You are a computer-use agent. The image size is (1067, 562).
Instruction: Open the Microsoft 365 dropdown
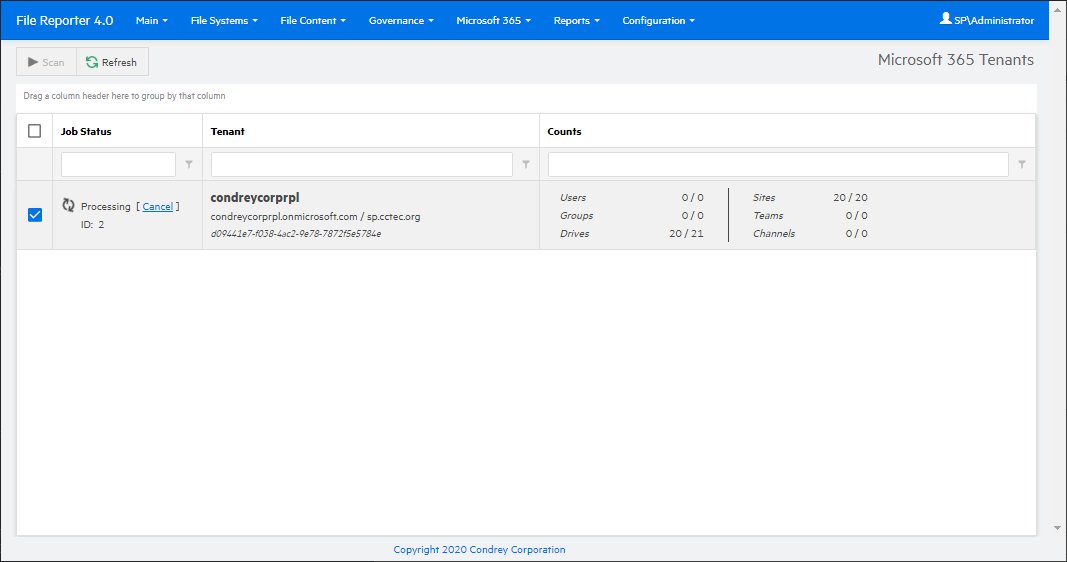click(x=493, y=20)
